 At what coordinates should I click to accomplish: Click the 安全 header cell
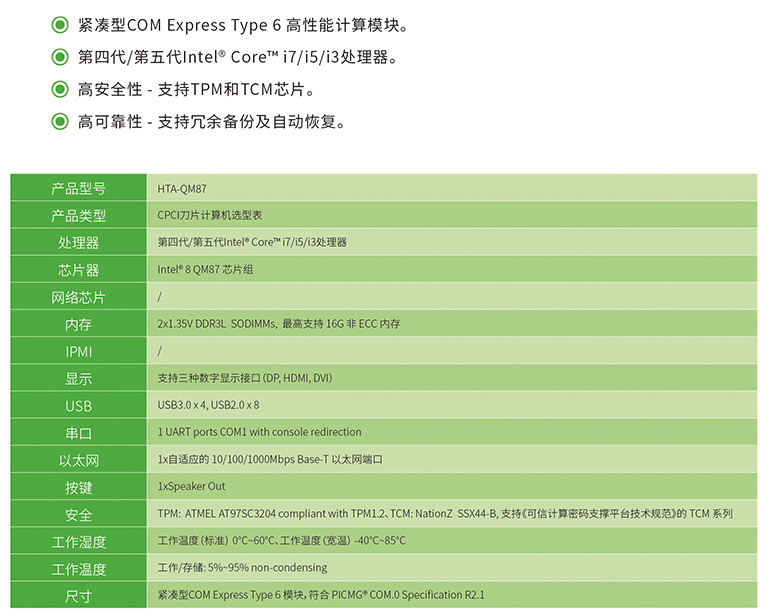(79, 514)
